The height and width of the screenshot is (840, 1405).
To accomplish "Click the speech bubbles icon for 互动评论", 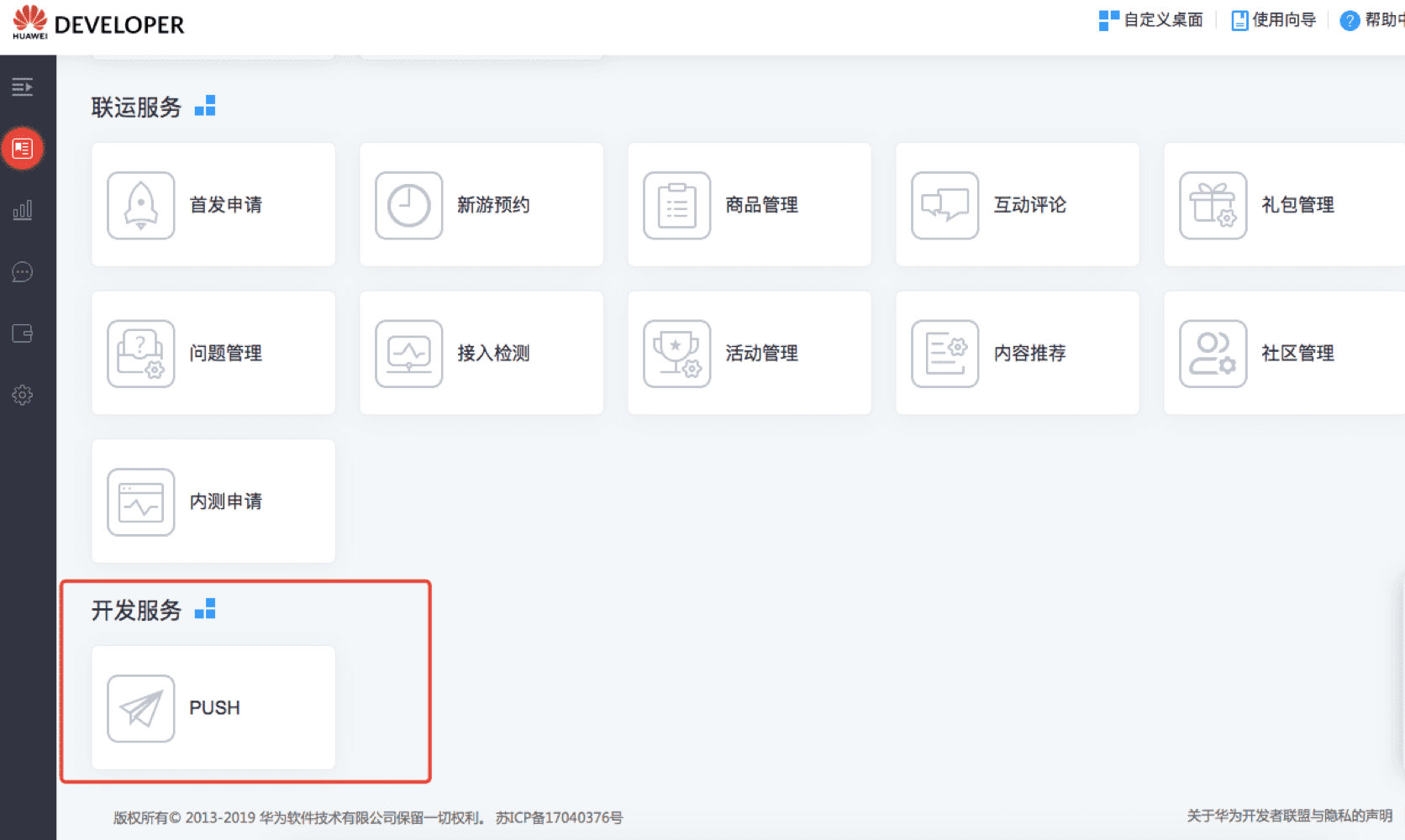I will pyautogui.click(x=945, y=206).
